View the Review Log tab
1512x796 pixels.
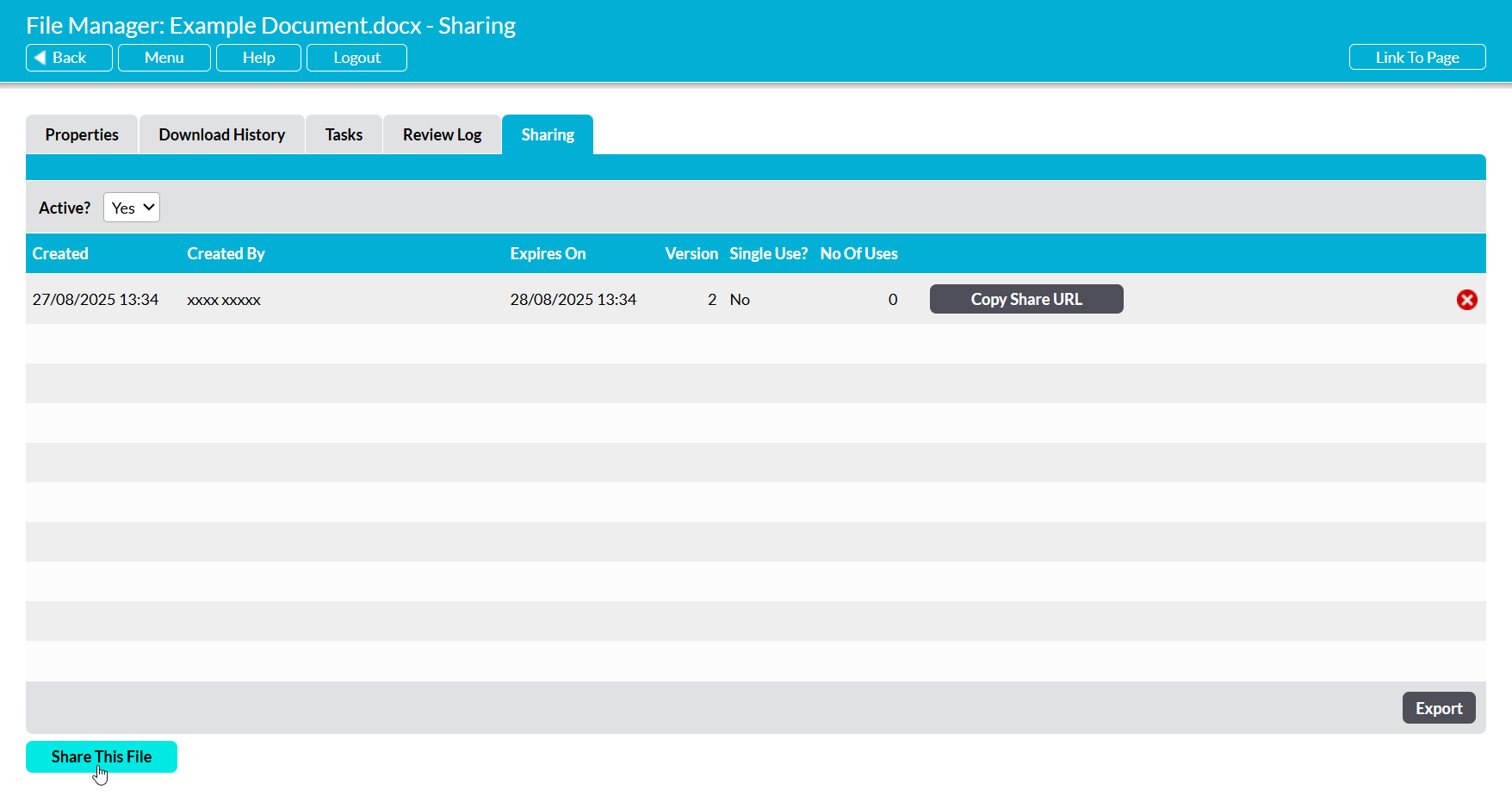[x=442, y=135]
